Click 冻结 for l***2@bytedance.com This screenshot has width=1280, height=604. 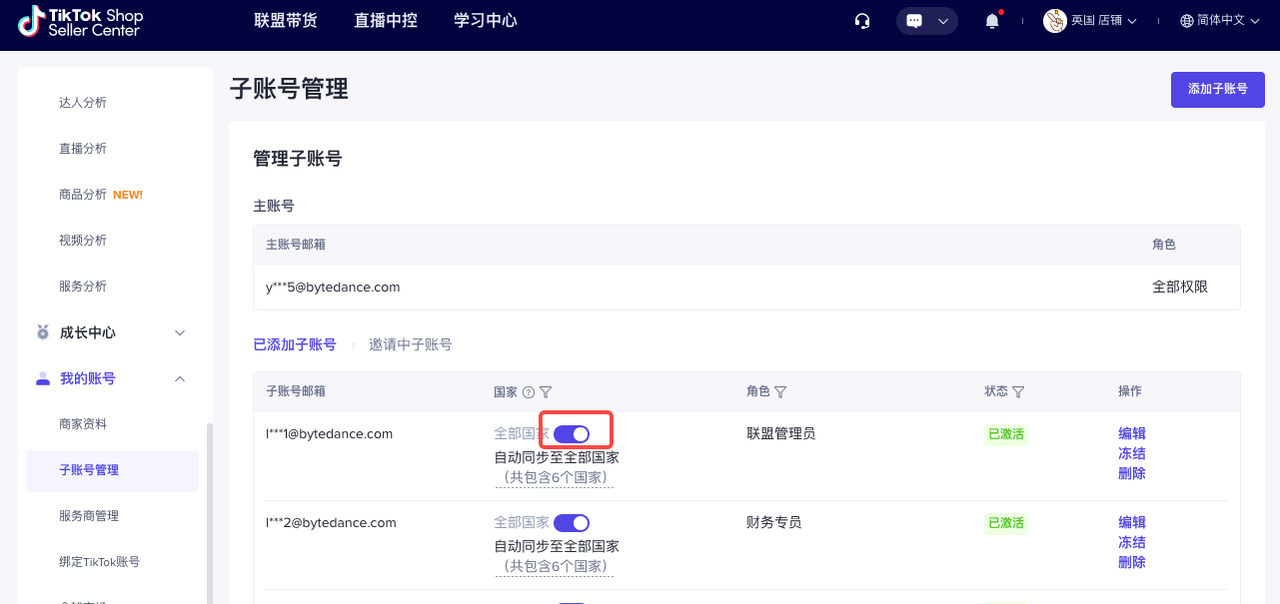(1131, 542)
